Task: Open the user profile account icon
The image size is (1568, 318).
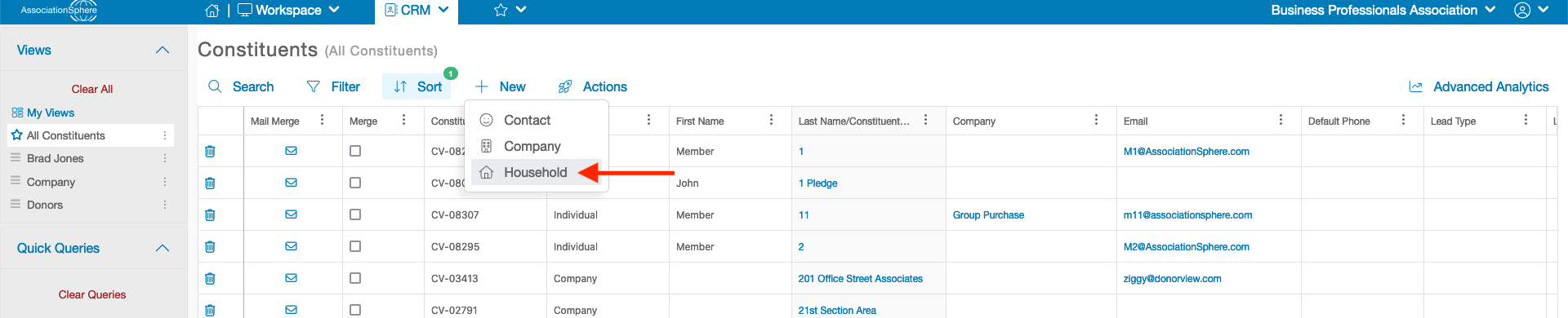Action: point(1522,11)
